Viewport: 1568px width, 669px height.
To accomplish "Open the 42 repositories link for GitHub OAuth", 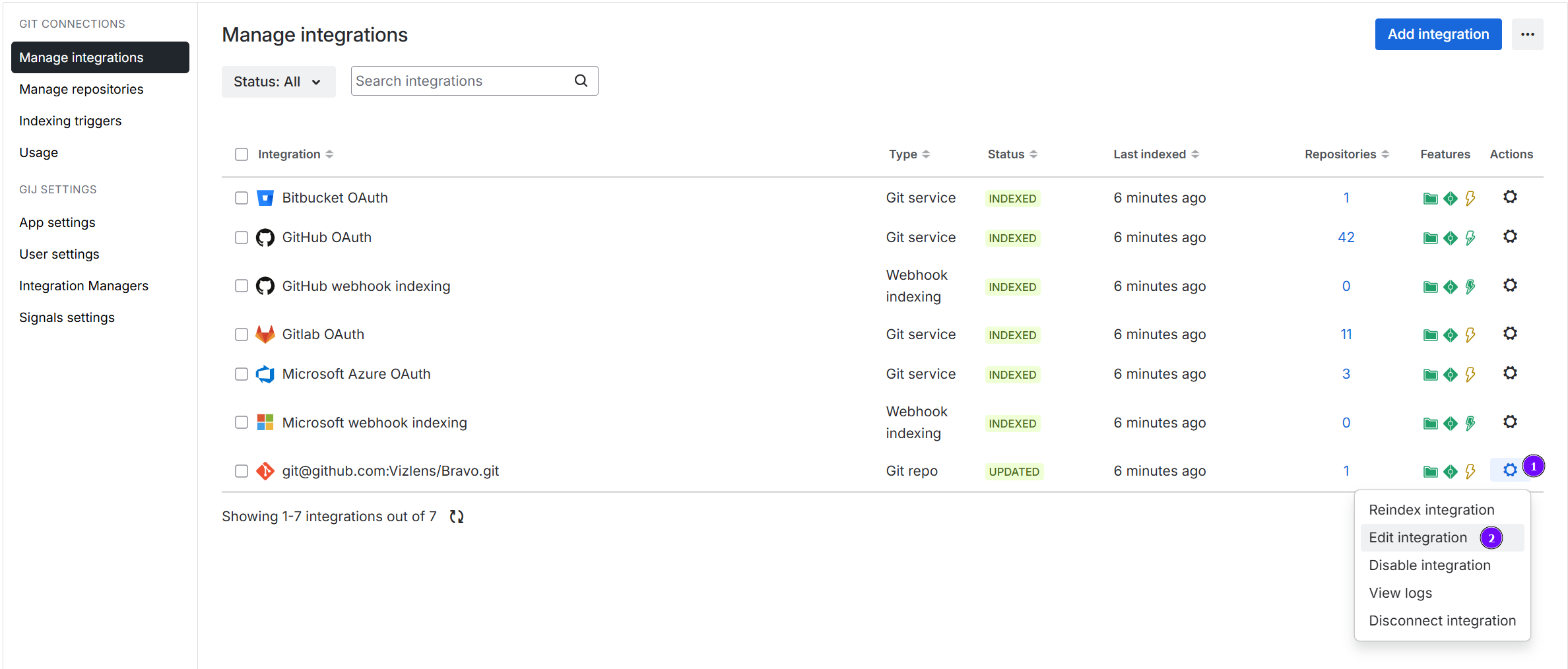I will pos(1346,238).
